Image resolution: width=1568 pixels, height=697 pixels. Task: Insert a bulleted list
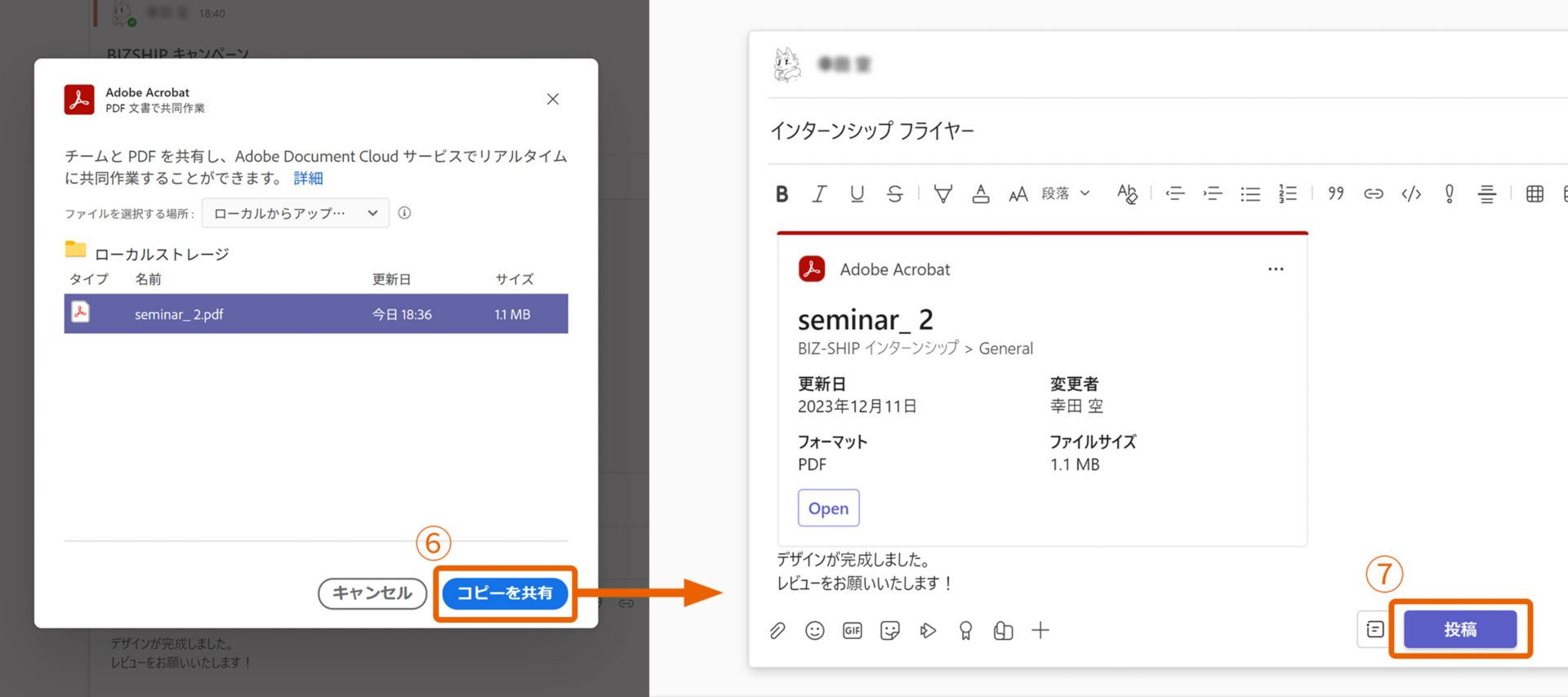click(x=1249, y=193)
